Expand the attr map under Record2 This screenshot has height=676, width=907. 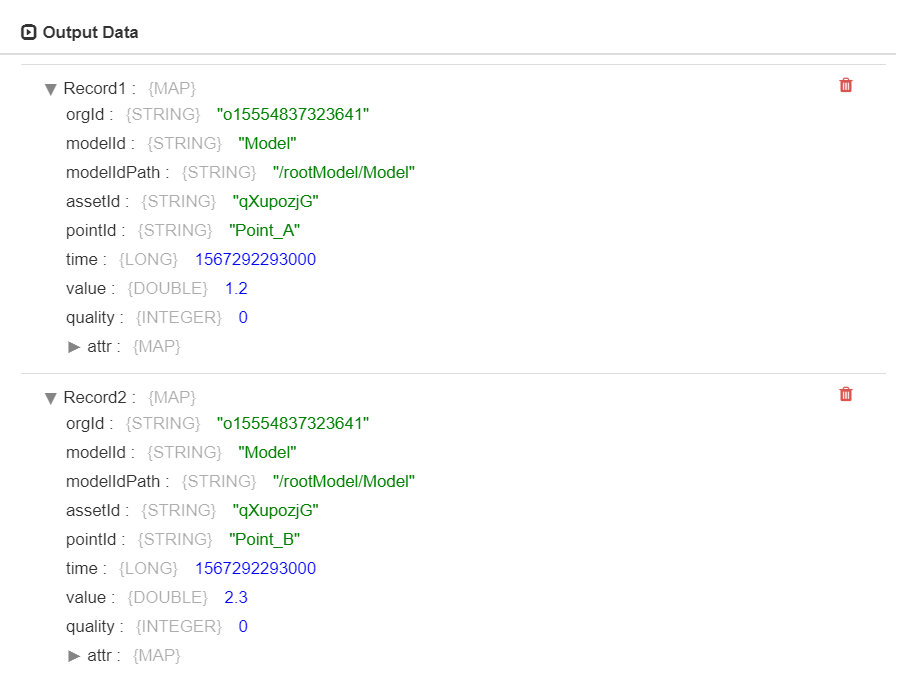point(75,655)
